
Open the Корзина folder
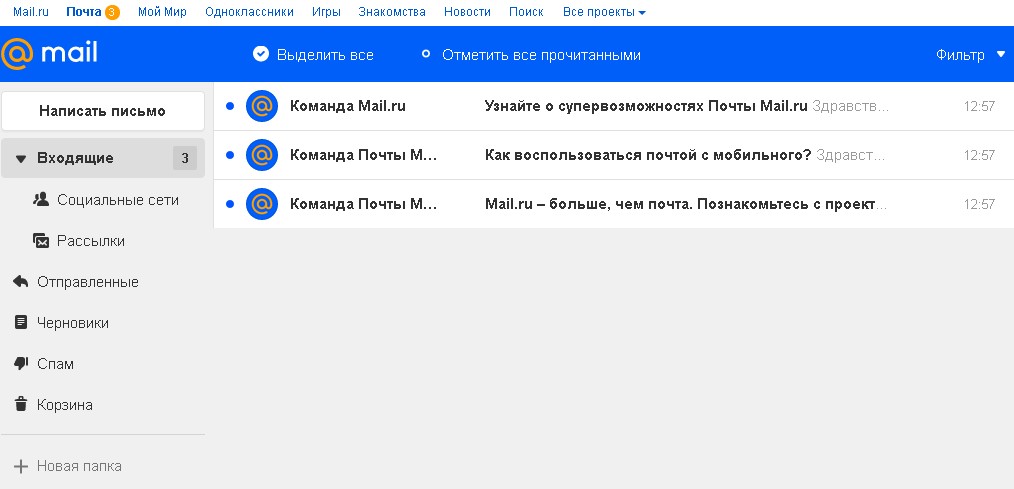65,405
